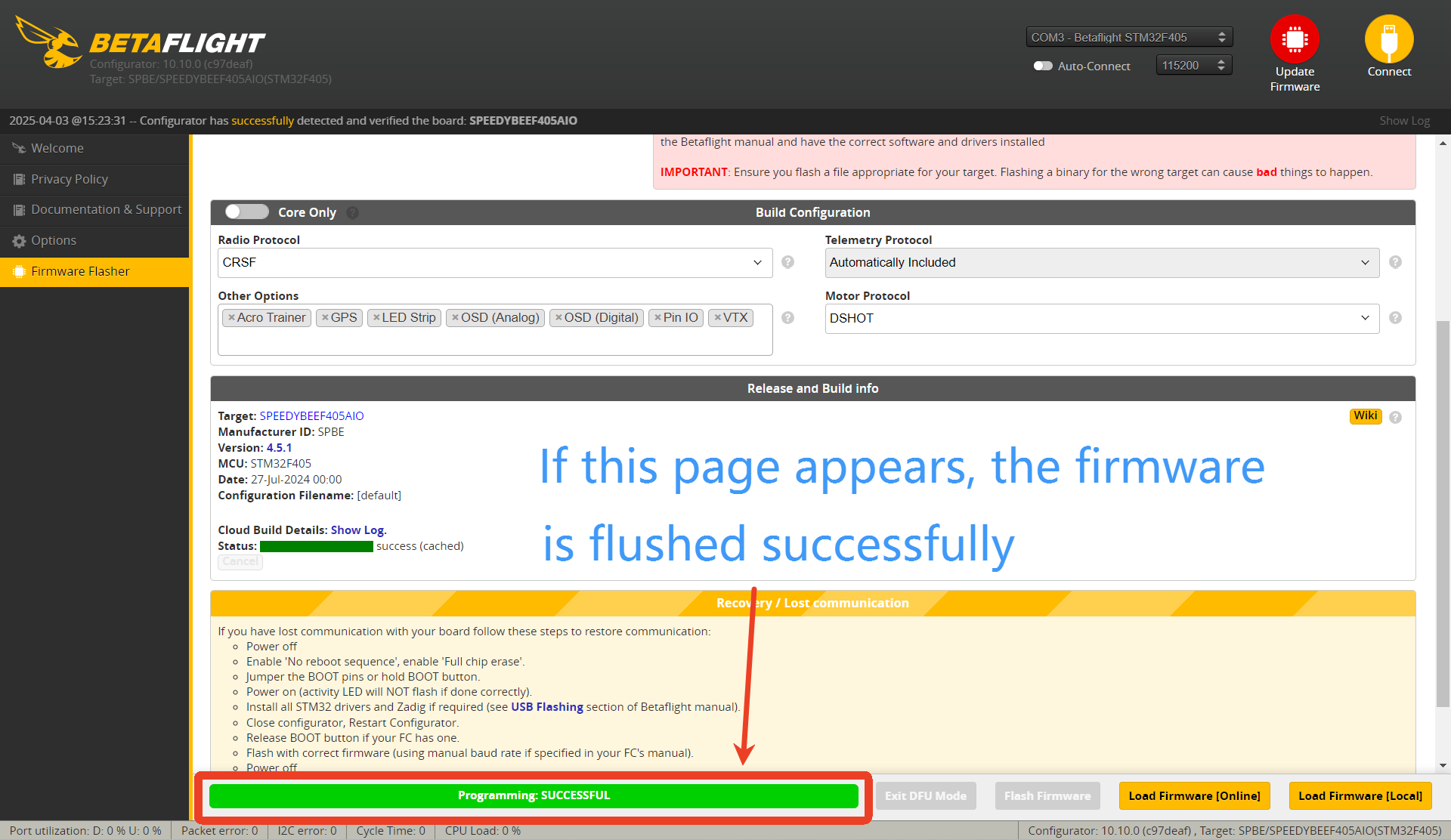The image size is (1451, 840).
Task: Click the scrollbar up arrow
Action: coord(1443,142)
